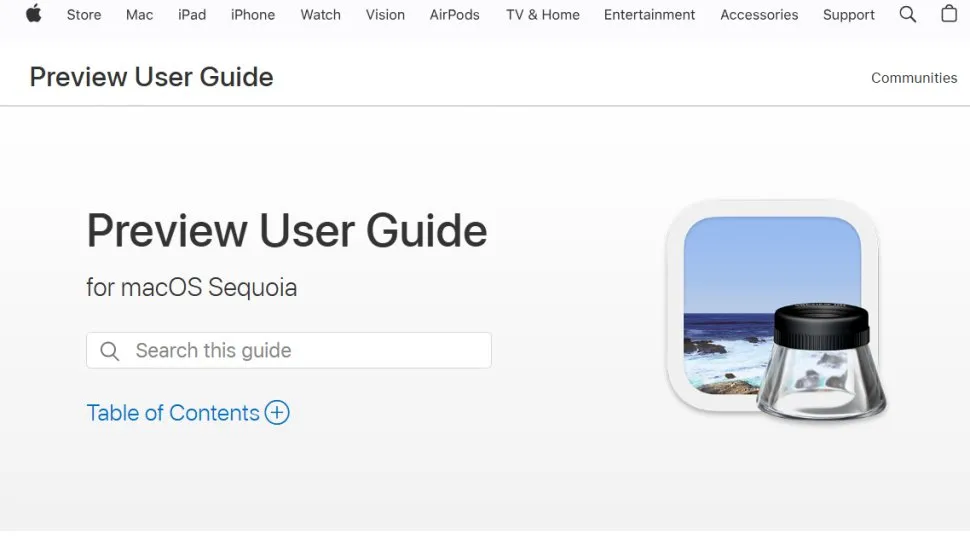Navigate to AirPods
Screen dimensions: 970x545
454,15
